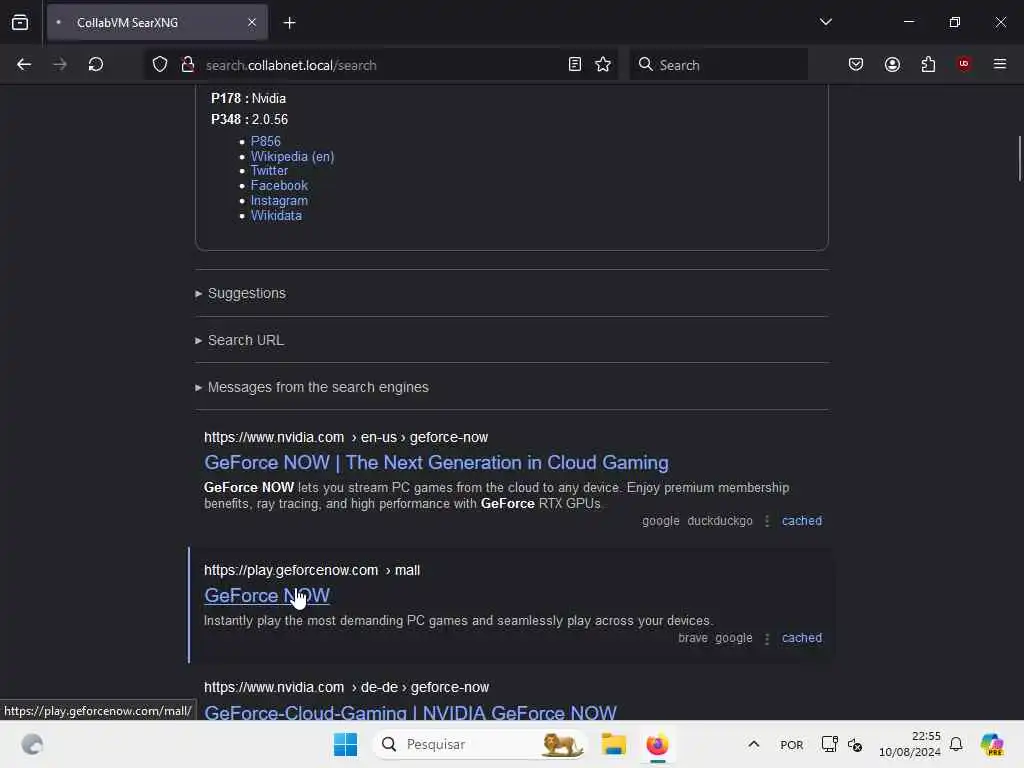Click the P348 : 2.0.56 text

(249, 120)
